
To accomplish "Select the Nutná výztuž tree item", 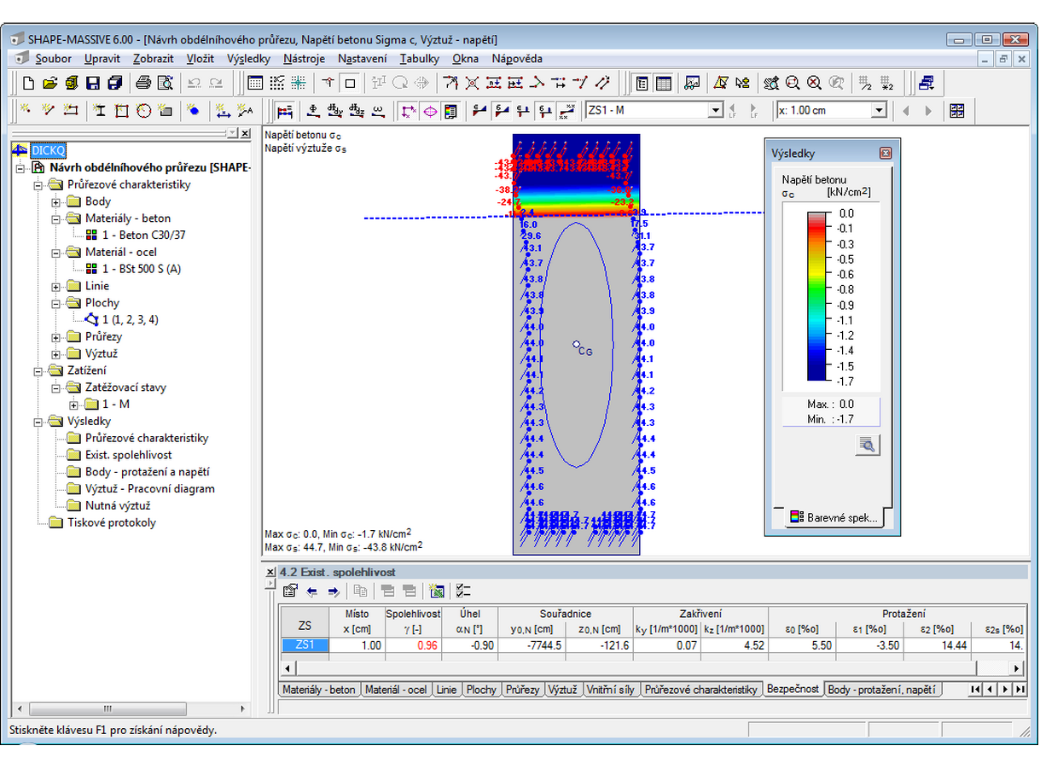I will 118,505.
